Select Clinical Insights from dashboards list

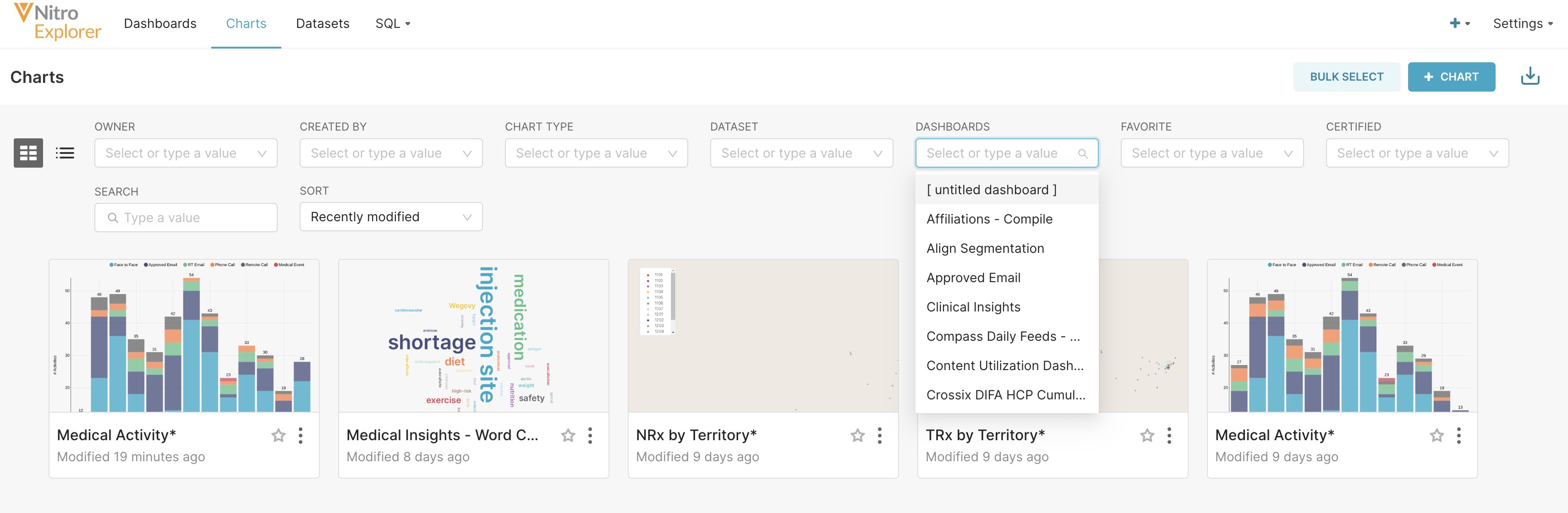click(x=973, y=307)
